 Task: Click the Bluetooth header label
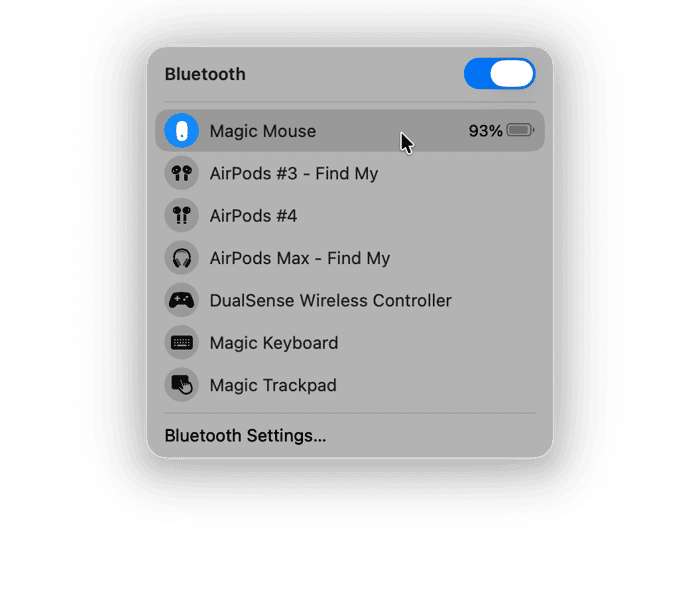click(x=205, y=74)
